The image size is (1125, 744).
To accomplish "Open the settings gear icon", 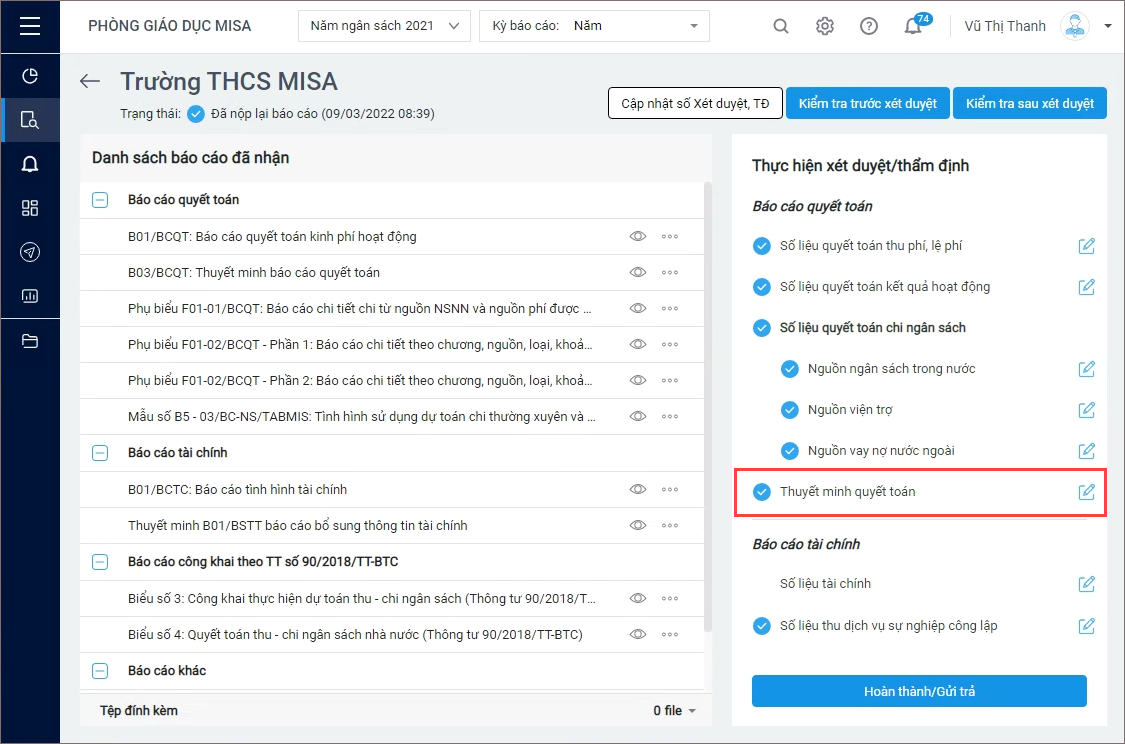I will (x=825, y=27).
